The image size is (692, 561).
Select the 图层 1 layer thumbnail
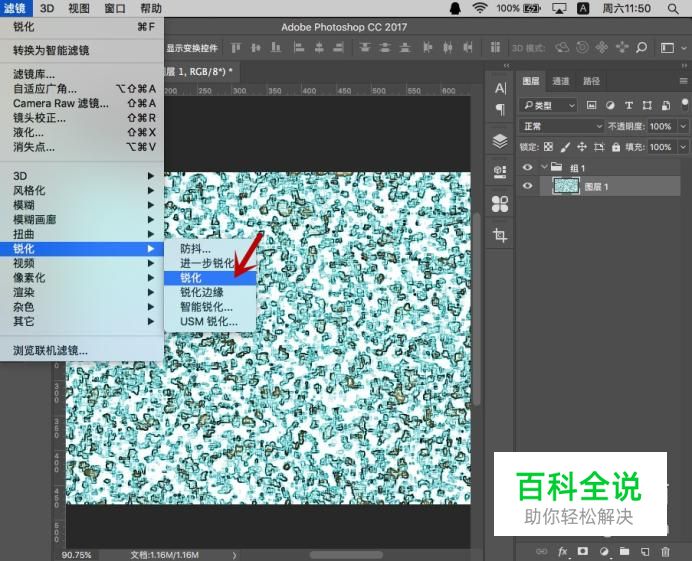pos(566,186)
